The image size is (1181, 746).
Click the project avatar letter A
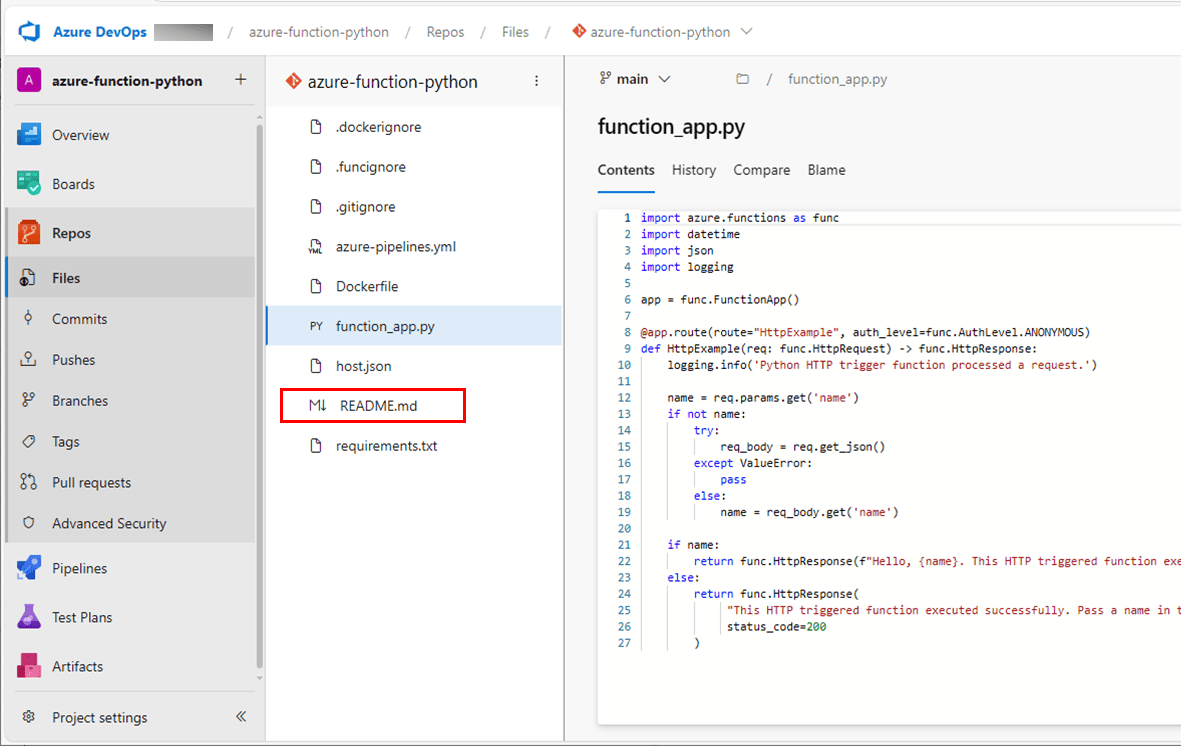click(29, 80)
